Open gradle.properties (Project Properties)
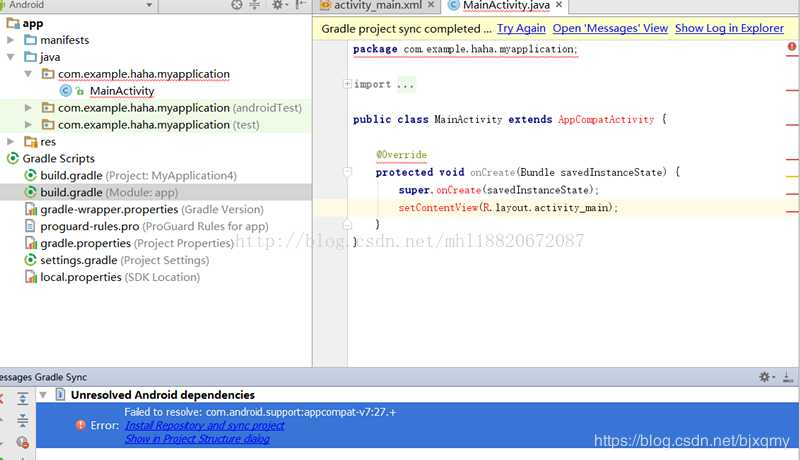800x460 pixels. click(x=137, y=243)
